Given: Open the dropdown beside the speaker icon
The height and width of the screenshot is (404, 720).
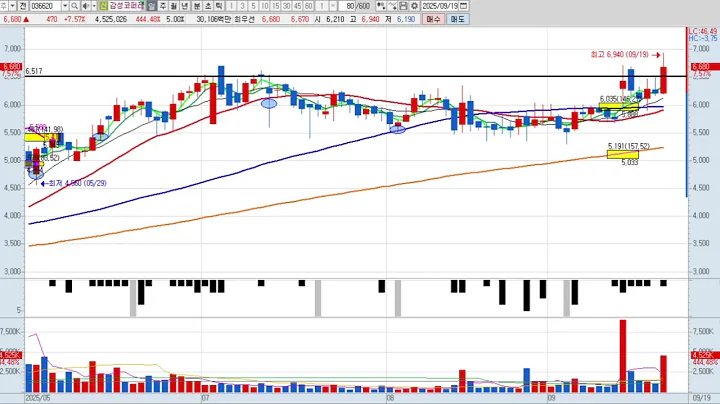Looking at the screenshot, I should pyautogui.click(x=94, y=6).
